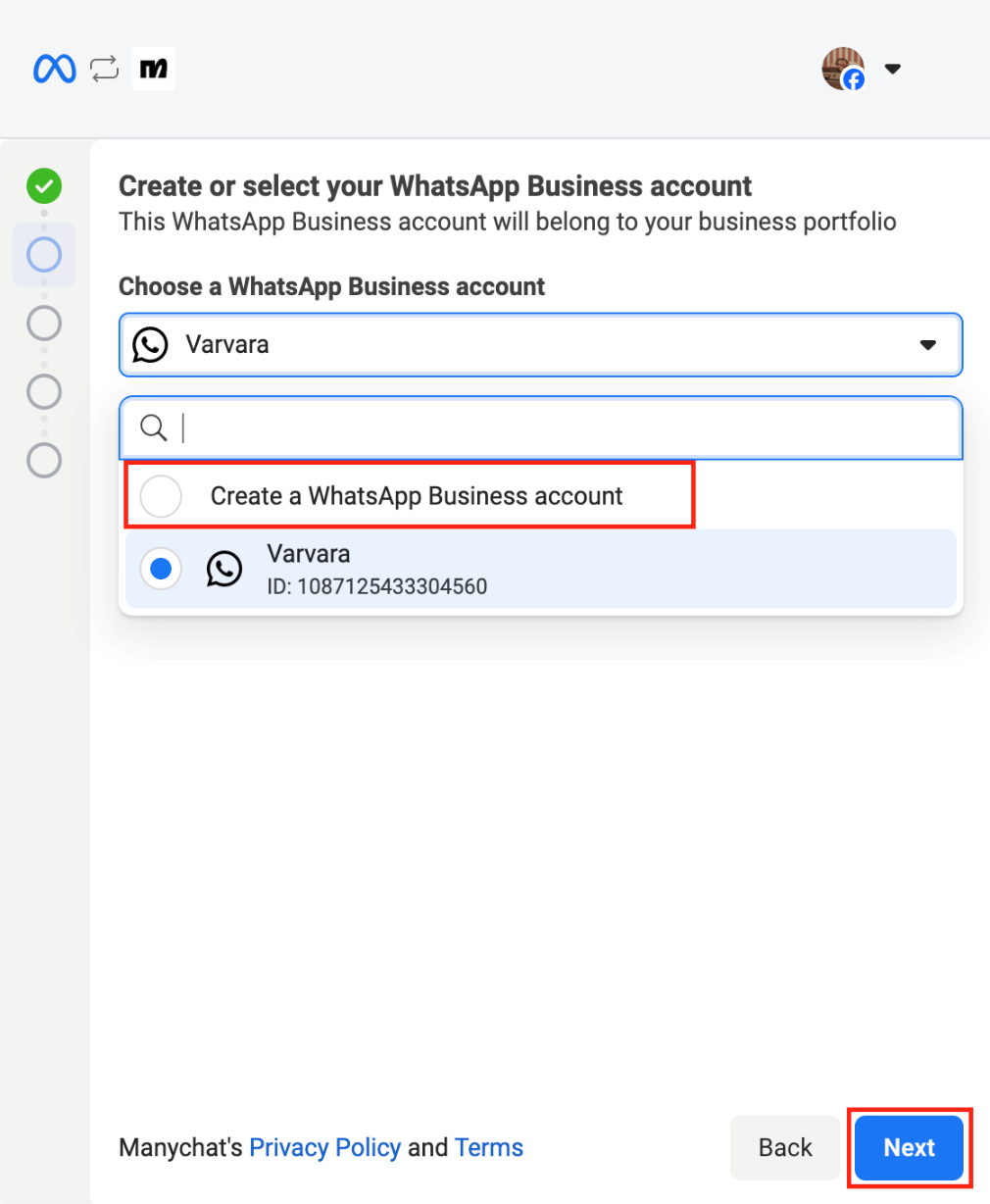
Task: Go to the current second step indicator
Action: (x=44, y=255)
